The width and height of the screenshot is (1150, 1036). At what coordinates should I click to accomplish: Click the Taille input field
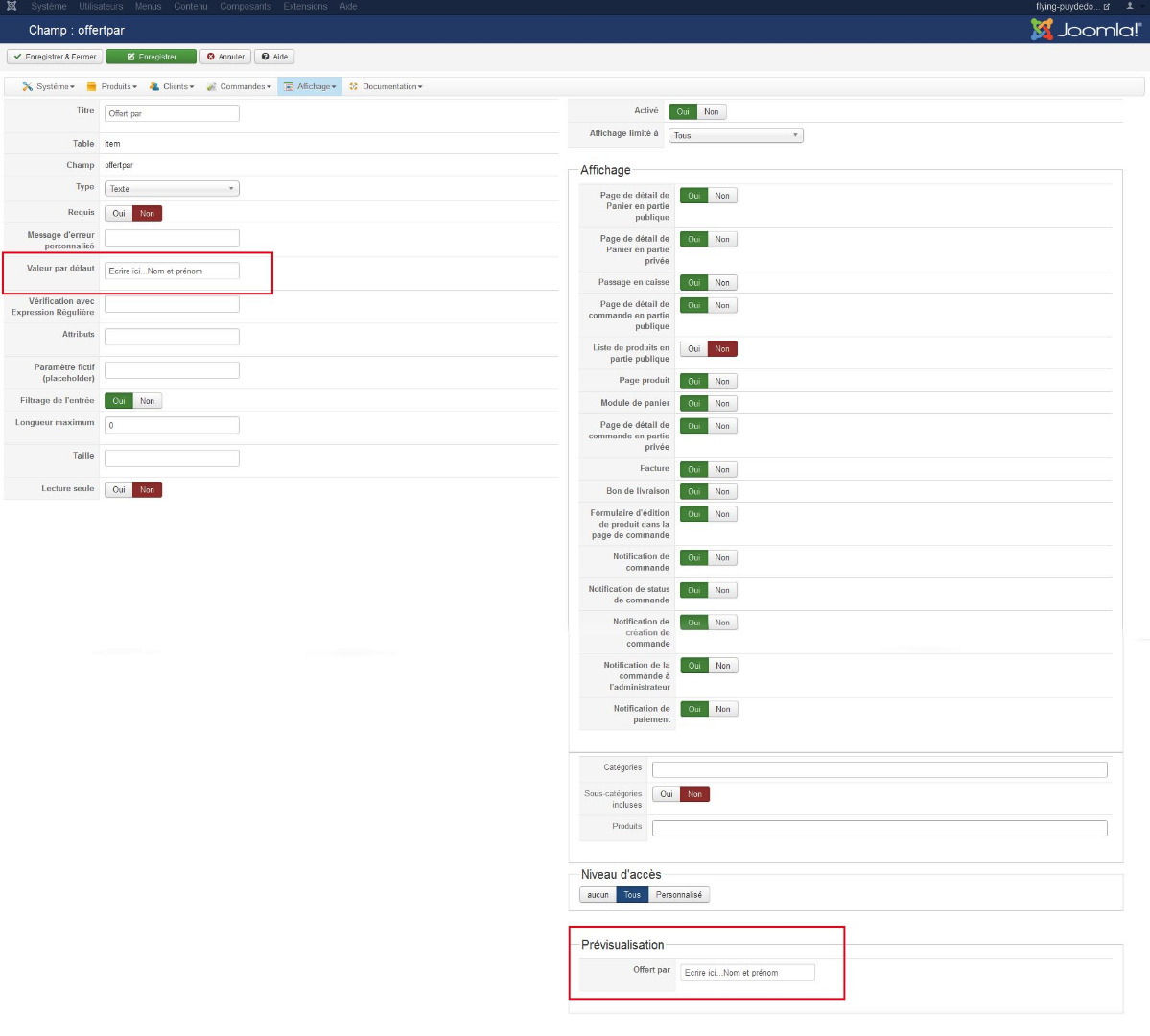point(172,459)
